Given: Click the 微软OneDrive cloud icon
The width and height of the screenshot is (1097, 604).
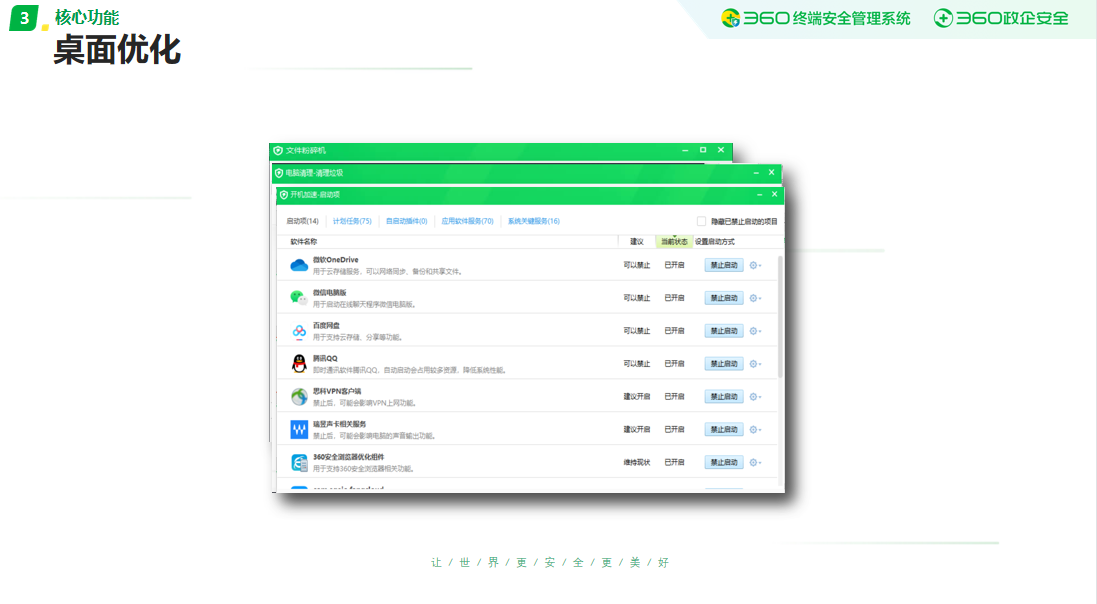Looking at the screenshot, I should point(299,265).
